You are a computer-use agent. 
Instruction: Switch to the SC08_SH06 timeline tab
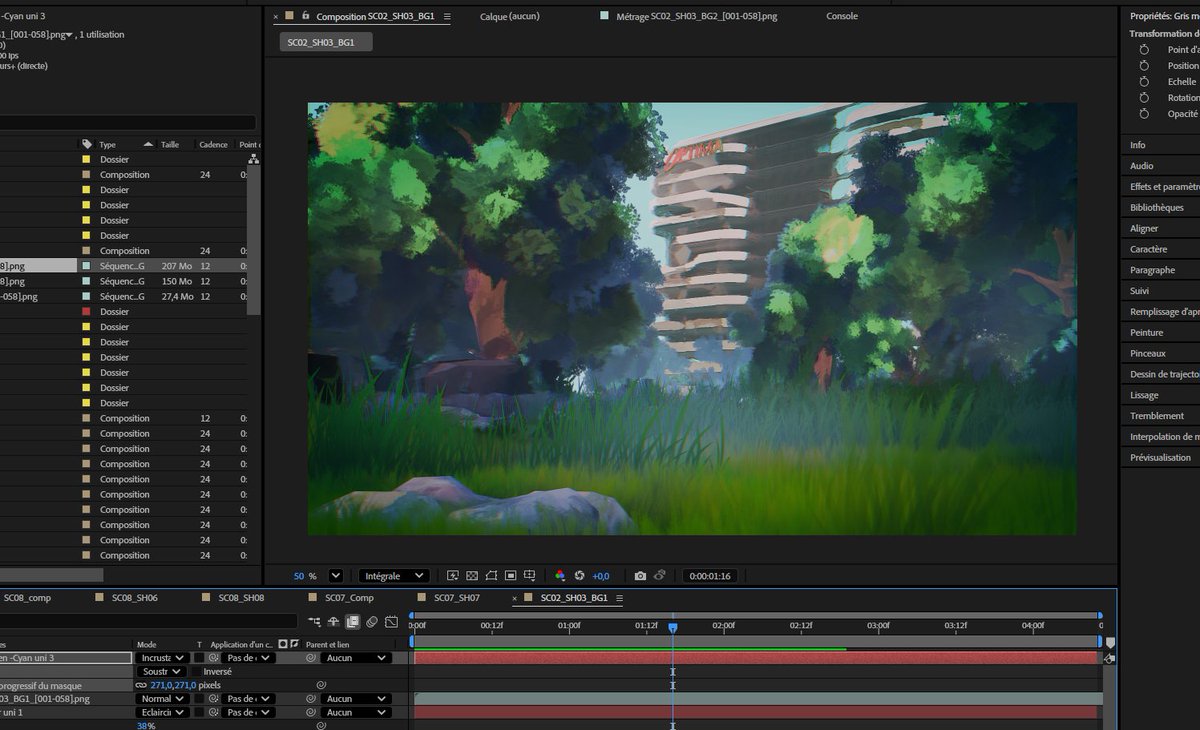134,598
